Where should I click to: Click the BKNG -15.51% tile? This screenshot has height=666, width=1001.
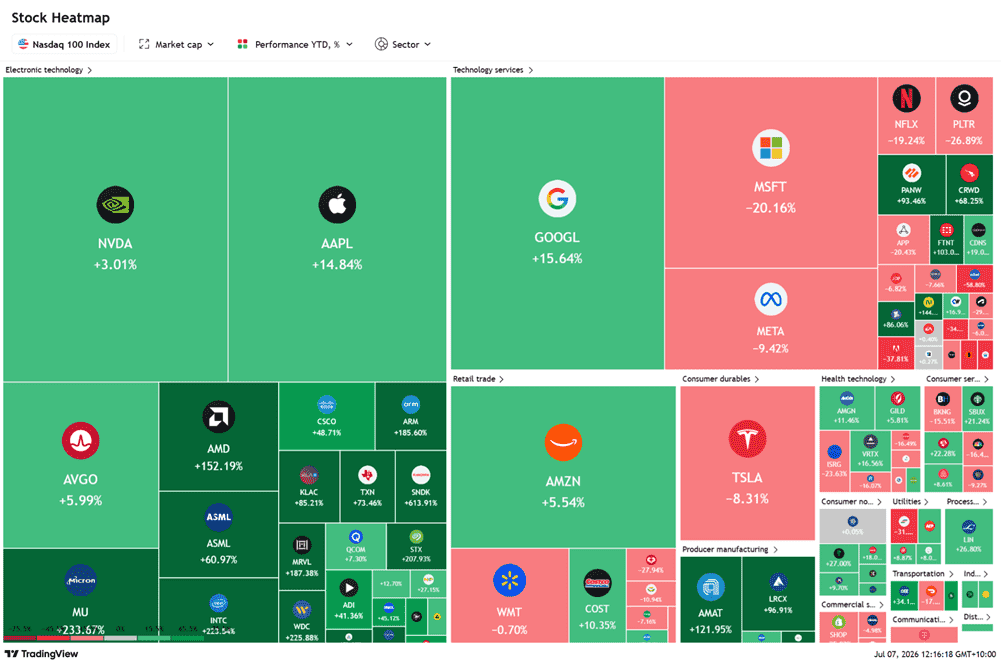click(942, 408)
